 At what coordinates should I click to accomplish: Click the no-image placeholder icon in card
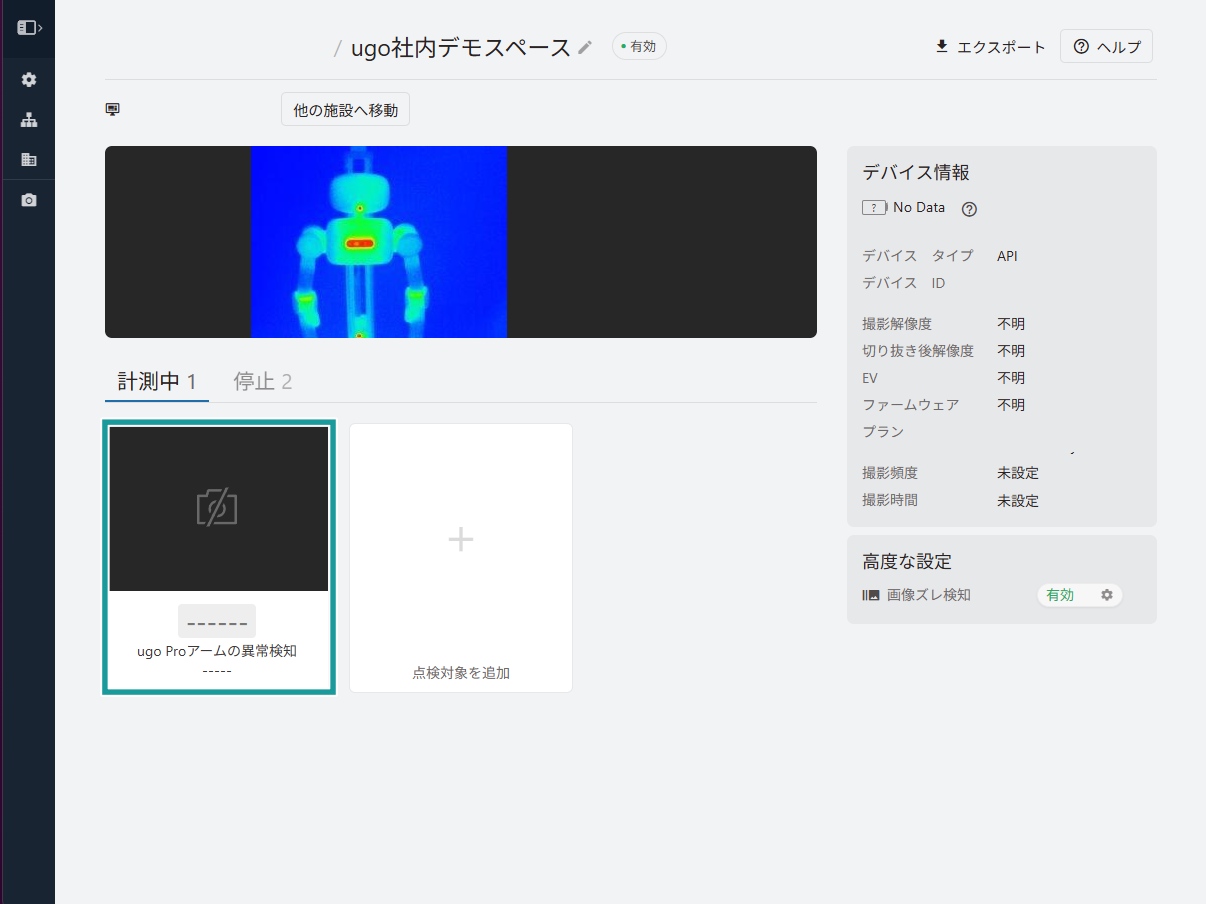tap(217, 508)
